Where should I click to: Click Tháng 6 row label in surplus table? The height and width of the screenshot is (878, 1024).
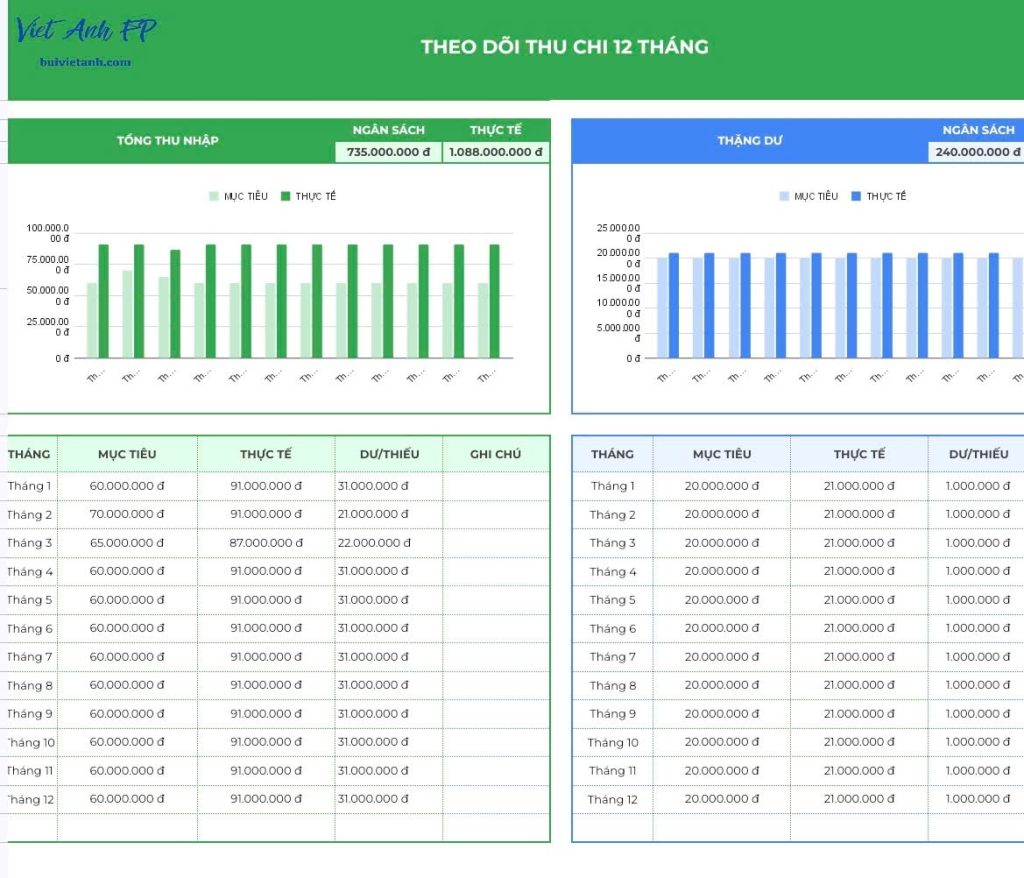click(x=613, y=628)
